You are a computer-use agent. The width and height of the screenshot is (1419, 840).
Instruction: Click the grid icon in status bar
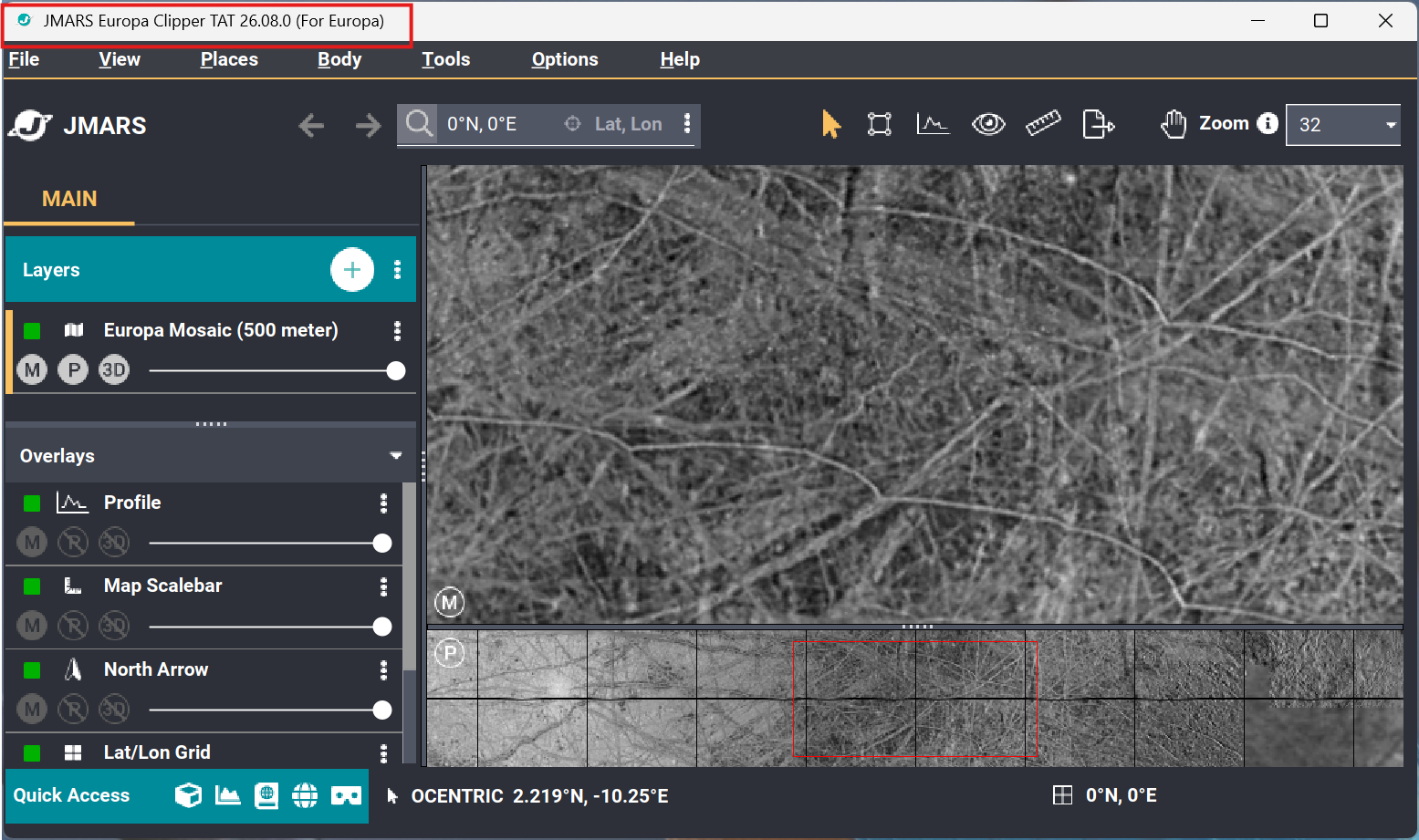1062,795
